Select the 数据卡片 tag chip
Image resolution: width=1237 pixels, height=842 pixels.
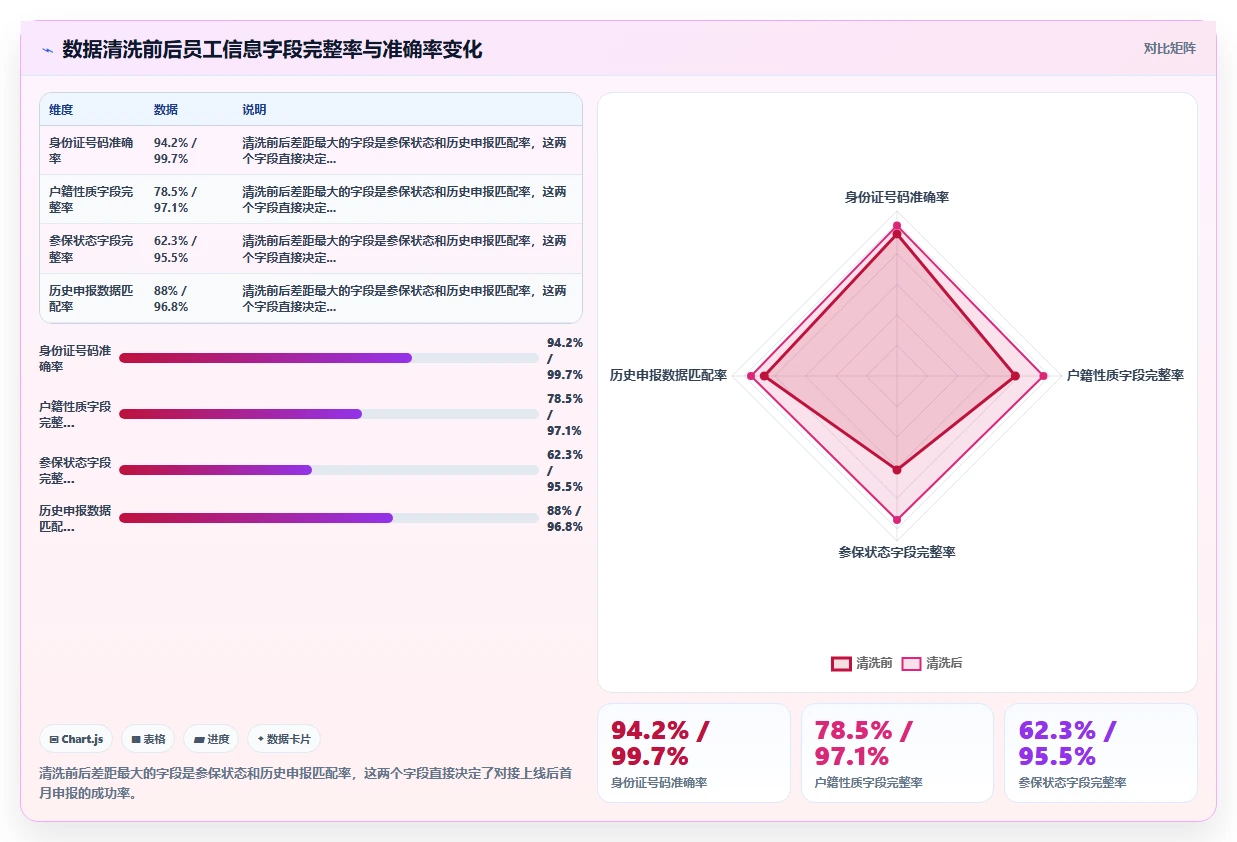[x=284, y=739]
